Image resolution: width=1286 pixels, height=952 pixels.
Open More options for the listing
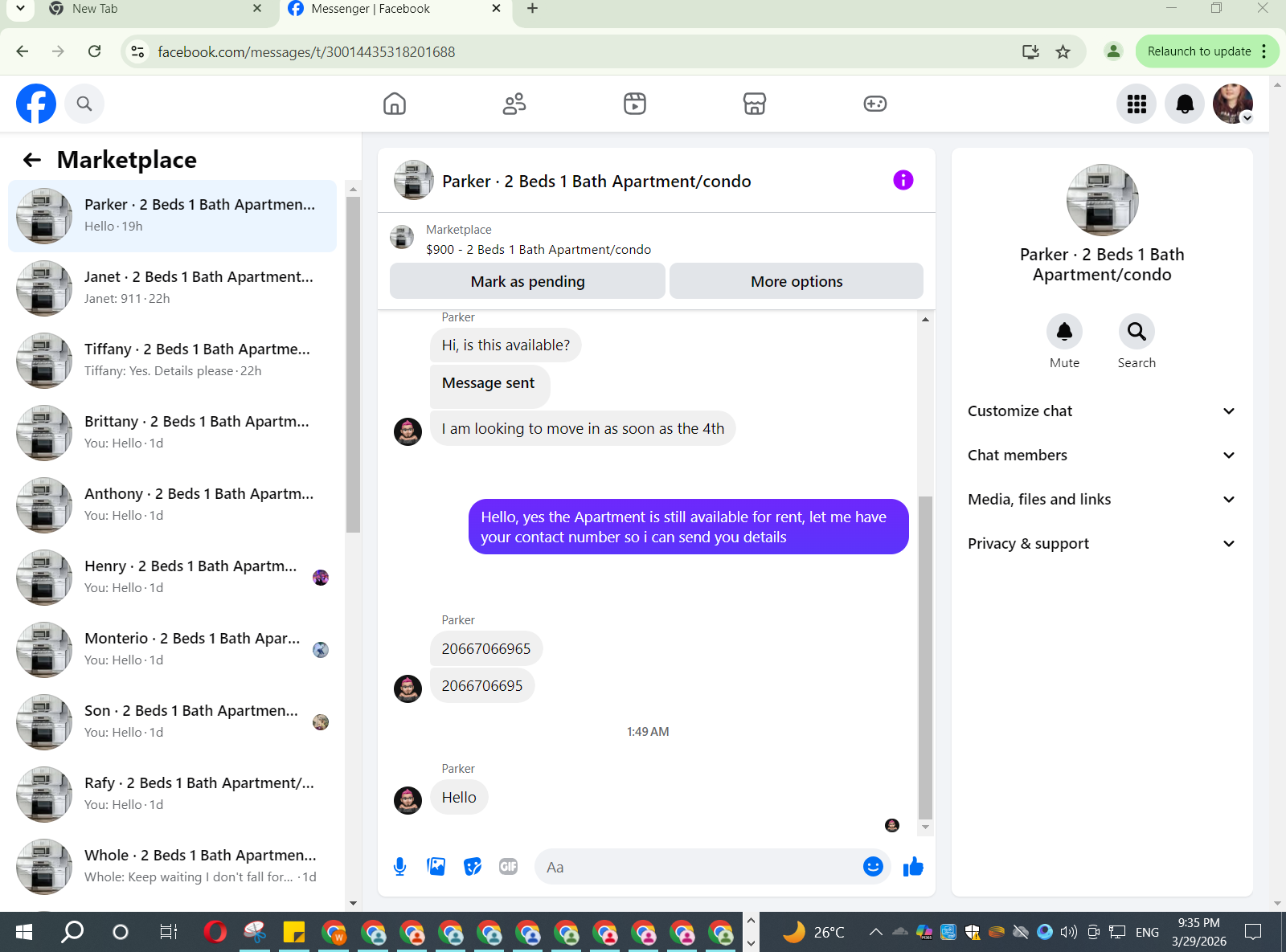tap(797, 281)
